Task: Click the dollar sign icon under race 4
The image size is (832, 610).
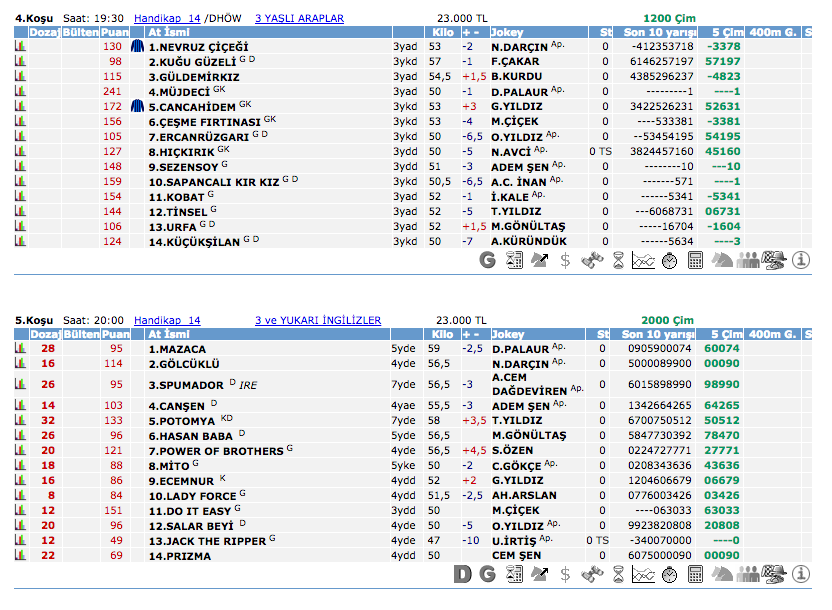Action: tap(566, 261)
